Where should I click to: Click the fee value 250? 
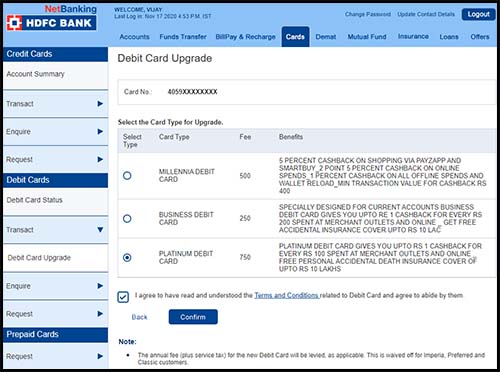[245, 218]
